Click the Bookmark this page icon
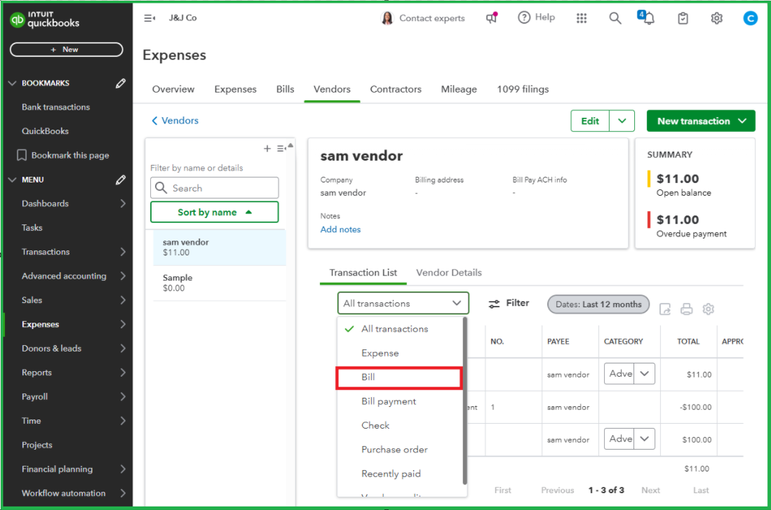The height and width of the screenshot is (510, 771). 22,155
